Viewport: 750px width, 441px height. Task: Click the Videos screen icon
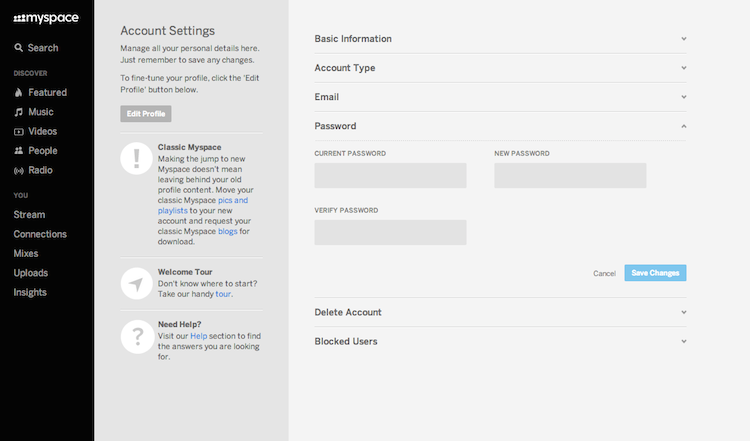19,132
